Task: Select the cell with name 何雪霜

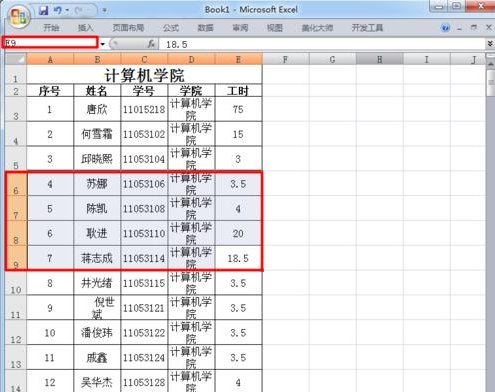Action: 97,134
